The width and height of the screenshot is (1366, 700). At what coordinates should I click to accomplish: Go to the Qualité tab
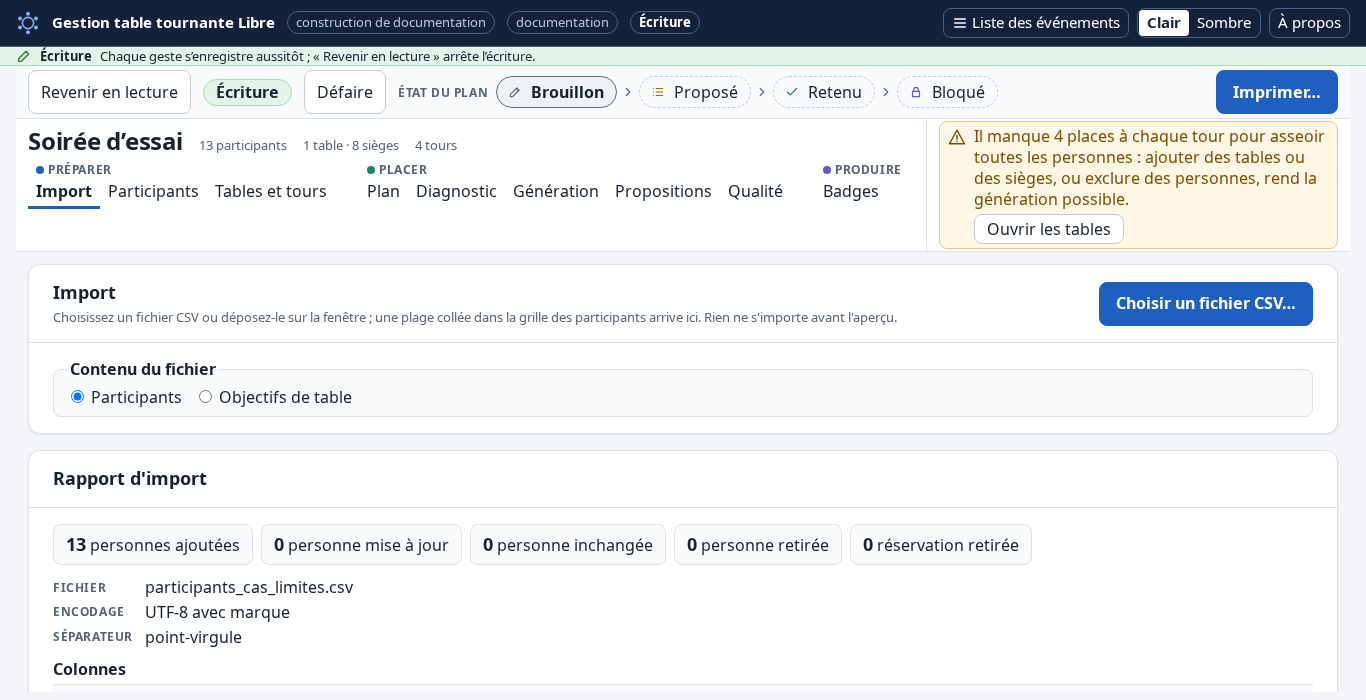755,191
